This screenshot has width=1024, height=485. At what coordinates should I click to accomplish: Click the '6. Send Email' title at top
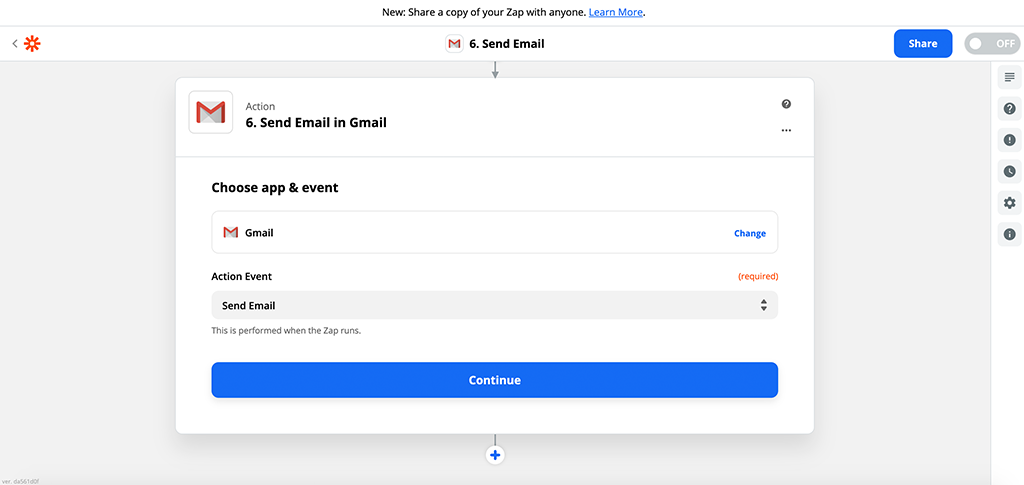pyautogui.click(x=506, y=44)
